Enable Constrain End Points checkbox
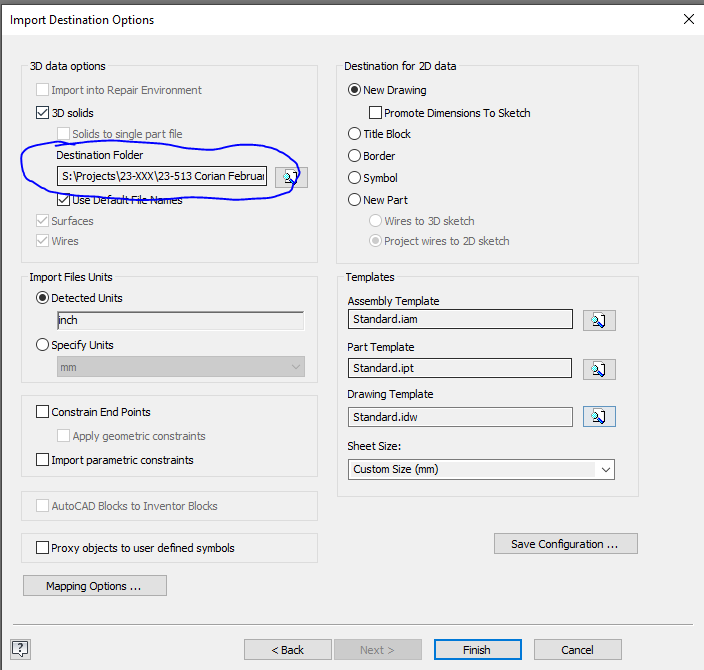 pos(42,411)
